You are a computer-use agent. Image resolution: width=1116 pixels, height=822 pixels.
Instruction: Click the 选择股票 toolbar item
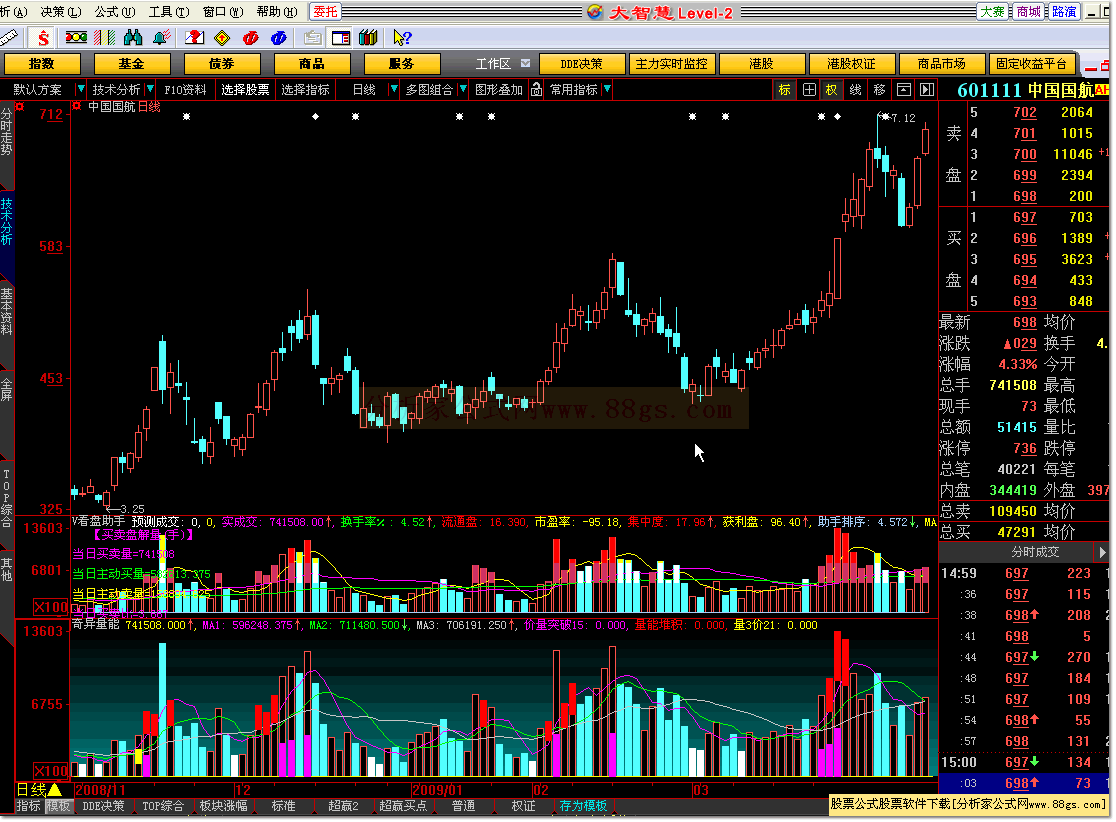(245, 90)
